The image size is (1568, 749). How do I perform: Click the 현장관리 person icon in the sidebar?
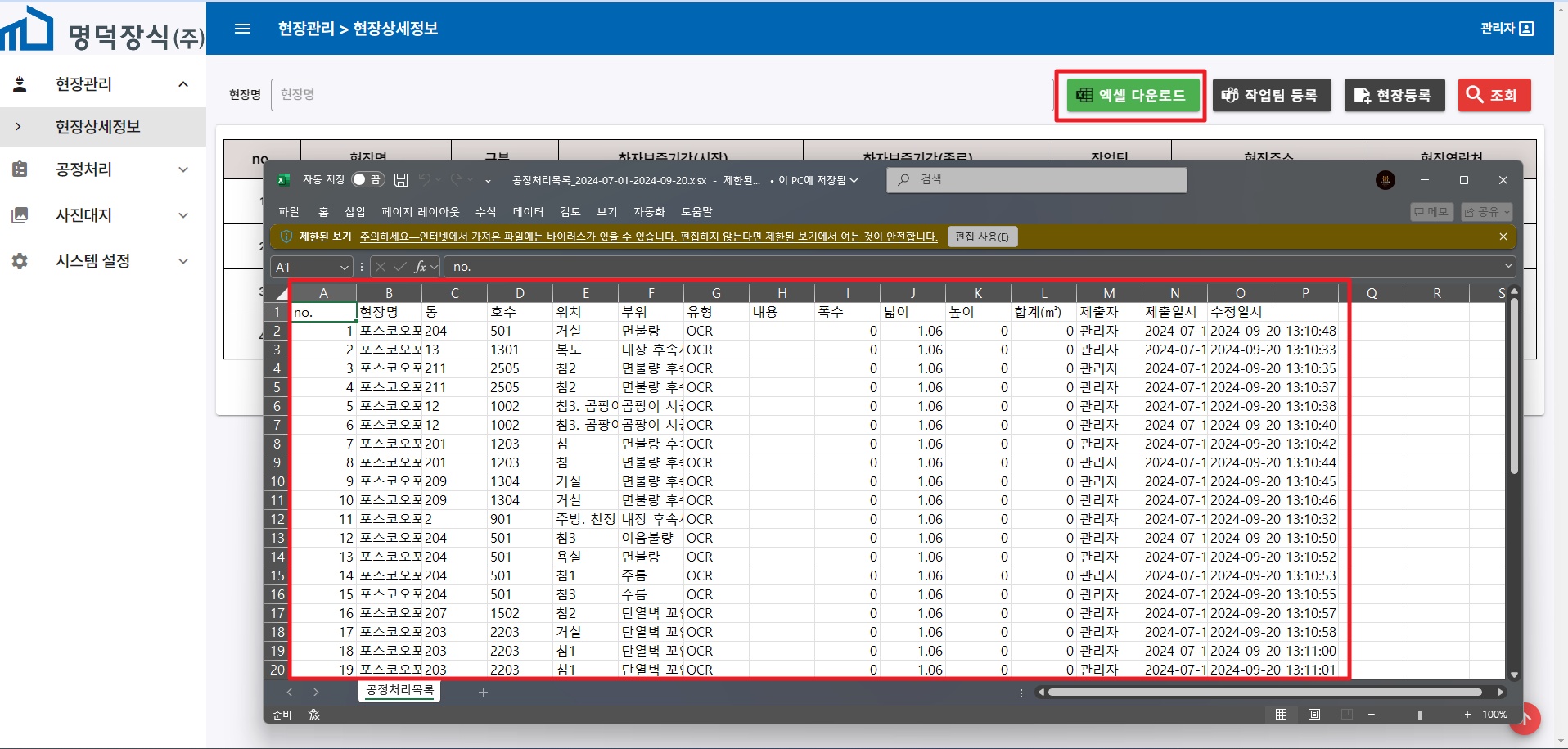pyautogui.click(x=20, y=83)
